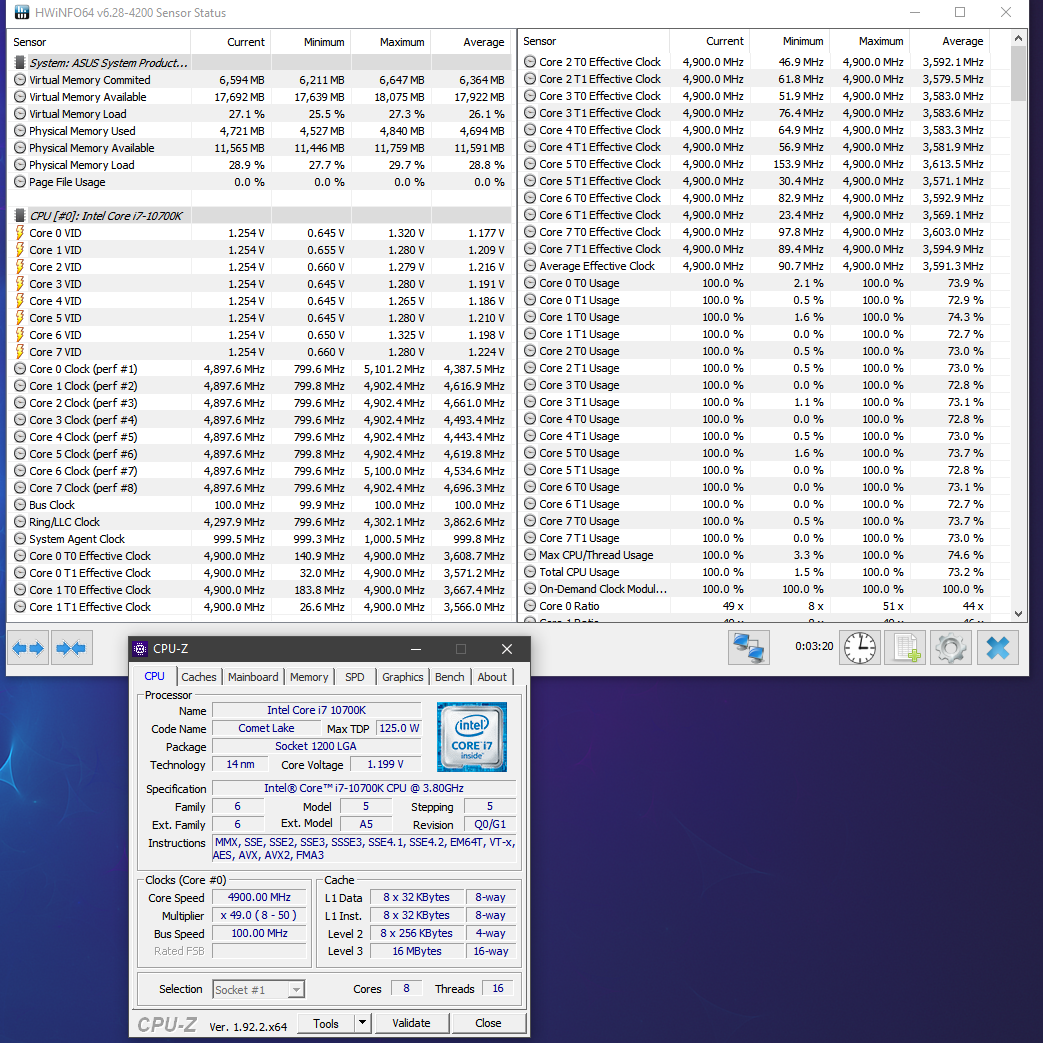Screen dimensions: 1043x1043
Task: Open HWiNFO sensor settings gear
Action: click(951, 647)
